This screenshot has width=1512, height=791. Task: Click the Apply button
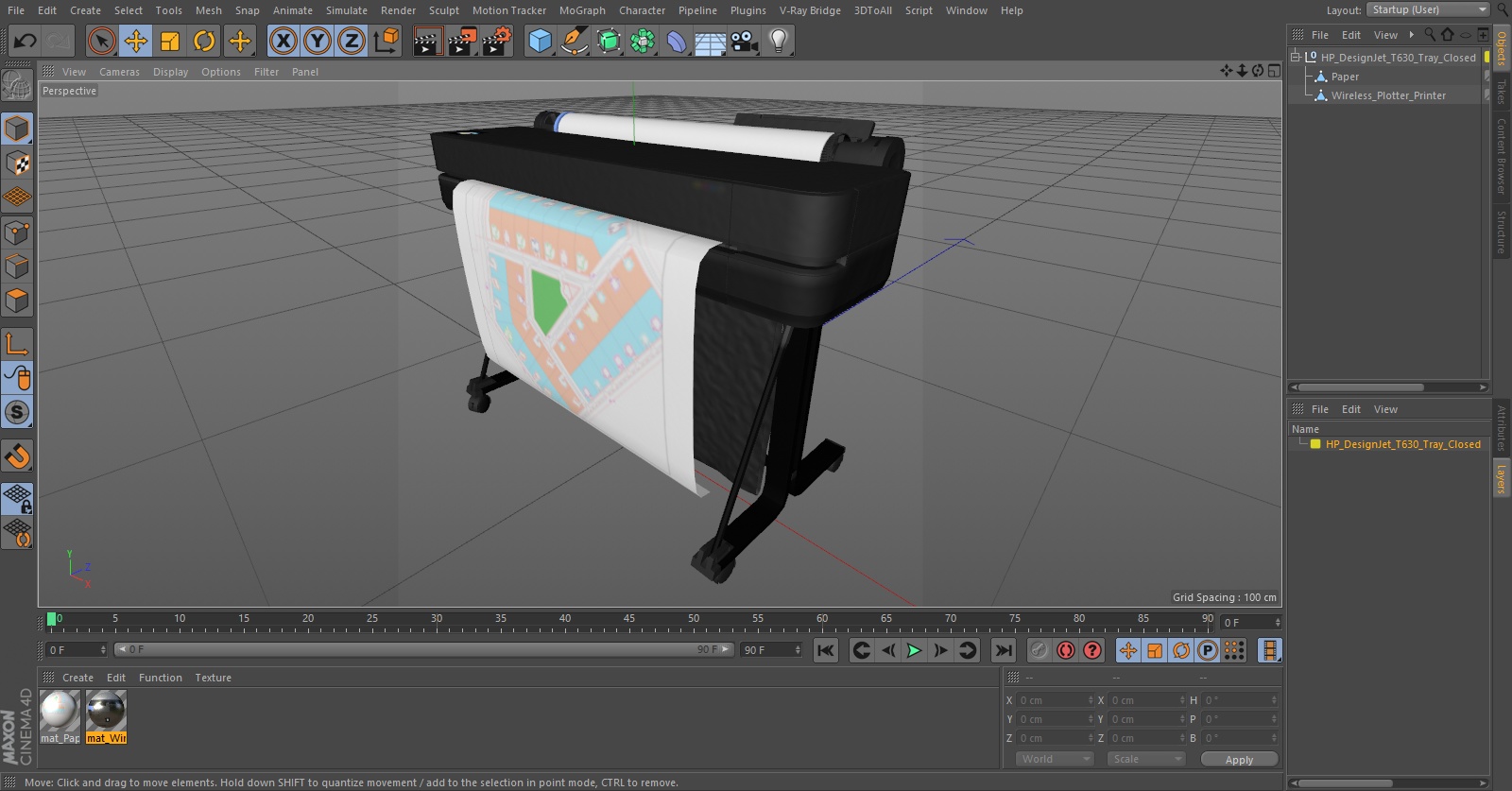pyautogui.click(x=1239, y=759)
